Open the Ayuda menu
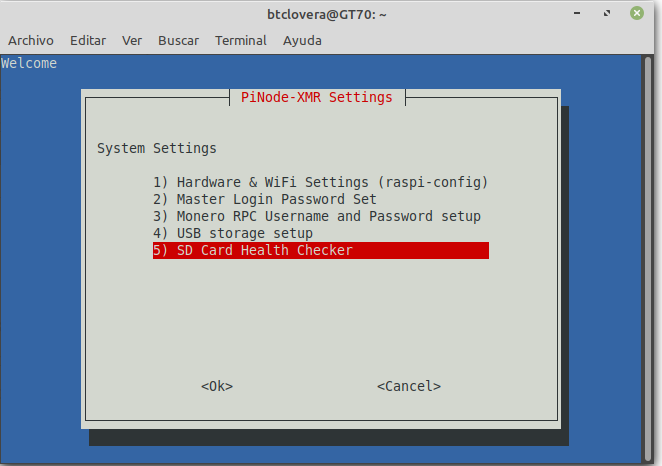 [x=302, y=41]
